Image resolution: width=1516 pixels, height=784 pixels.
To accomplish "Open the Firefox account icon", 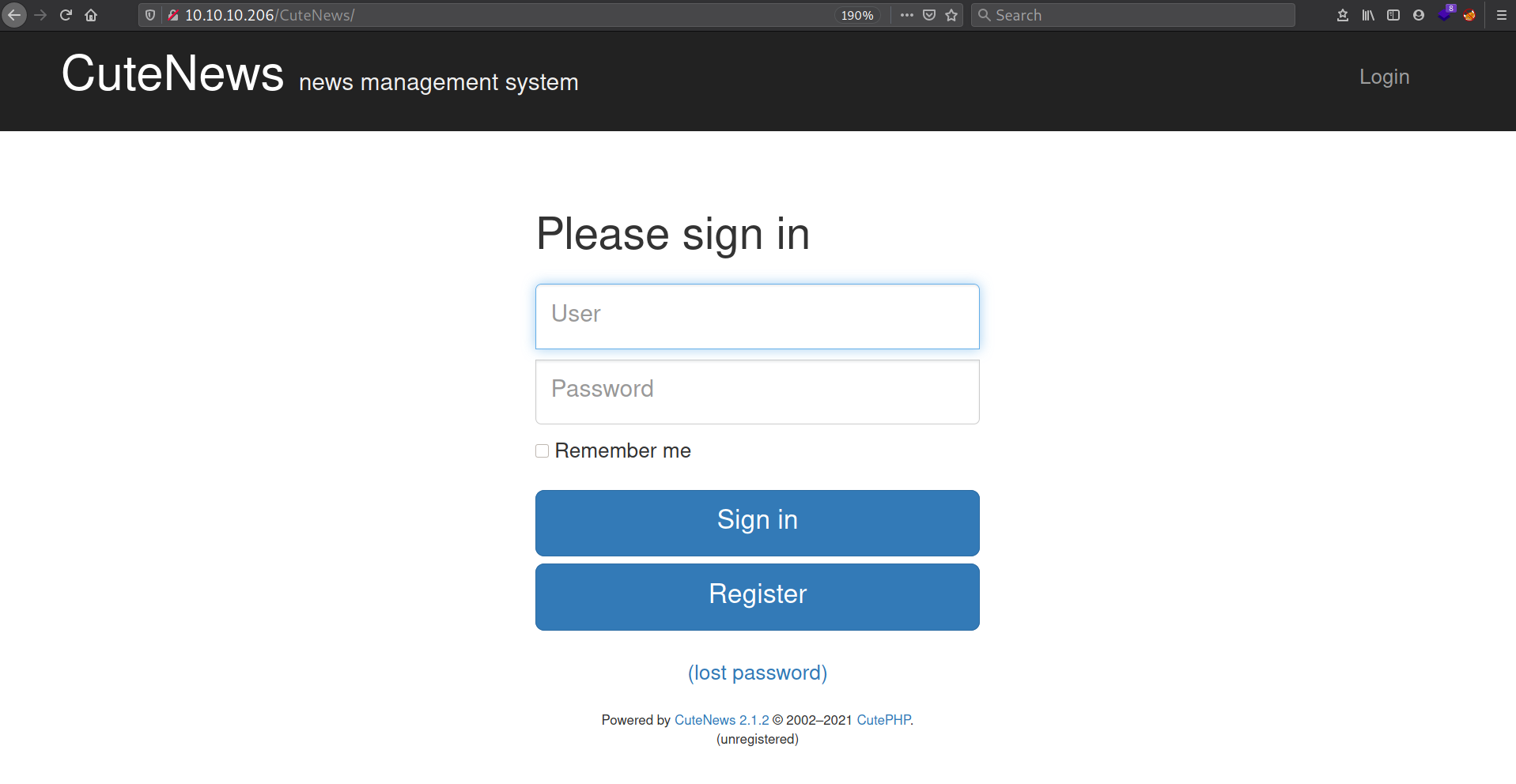I will click(1419, 15).
